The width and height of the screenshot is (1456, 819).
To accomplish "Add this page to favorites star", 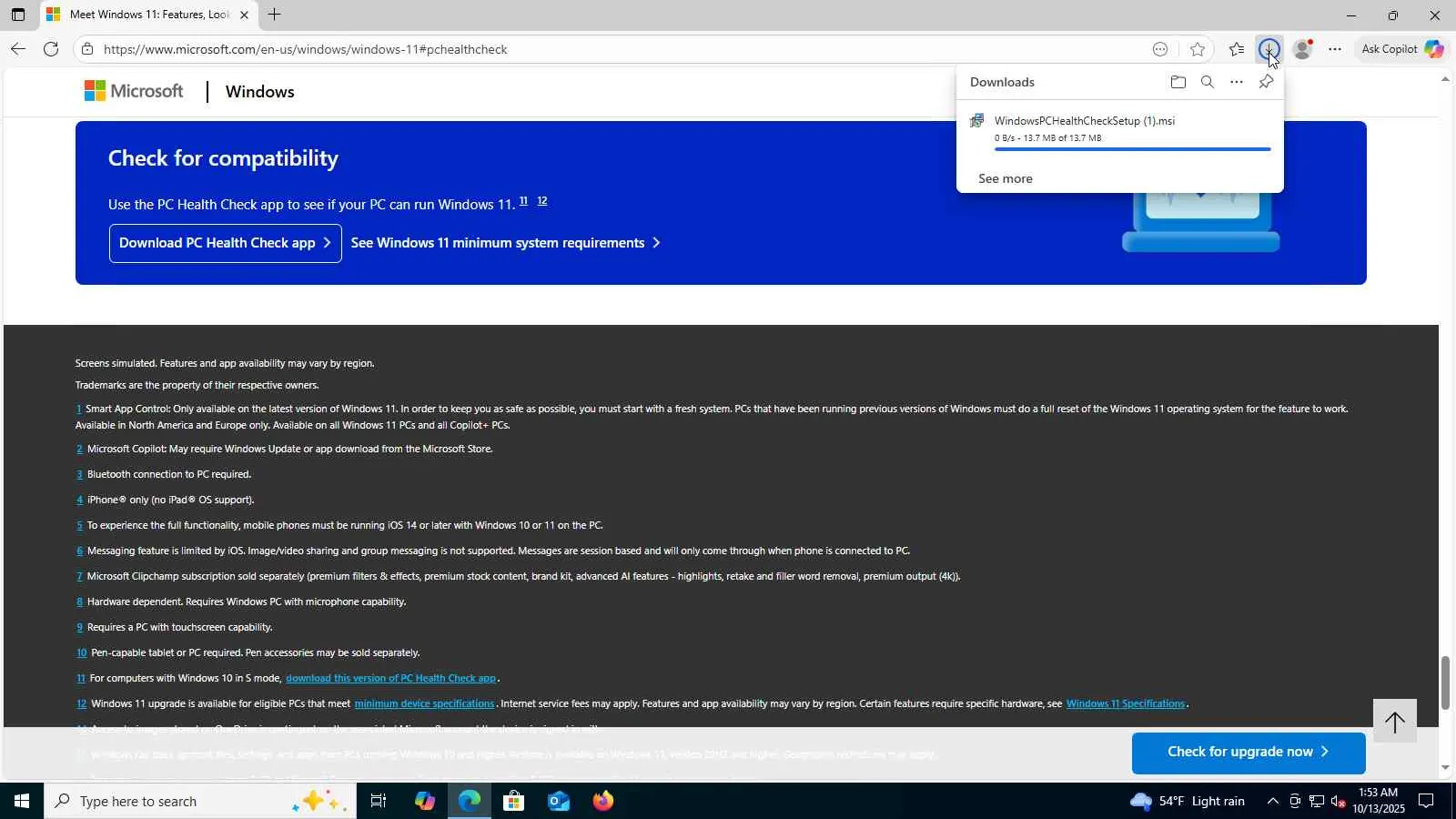I will (x=1198, y=49).
